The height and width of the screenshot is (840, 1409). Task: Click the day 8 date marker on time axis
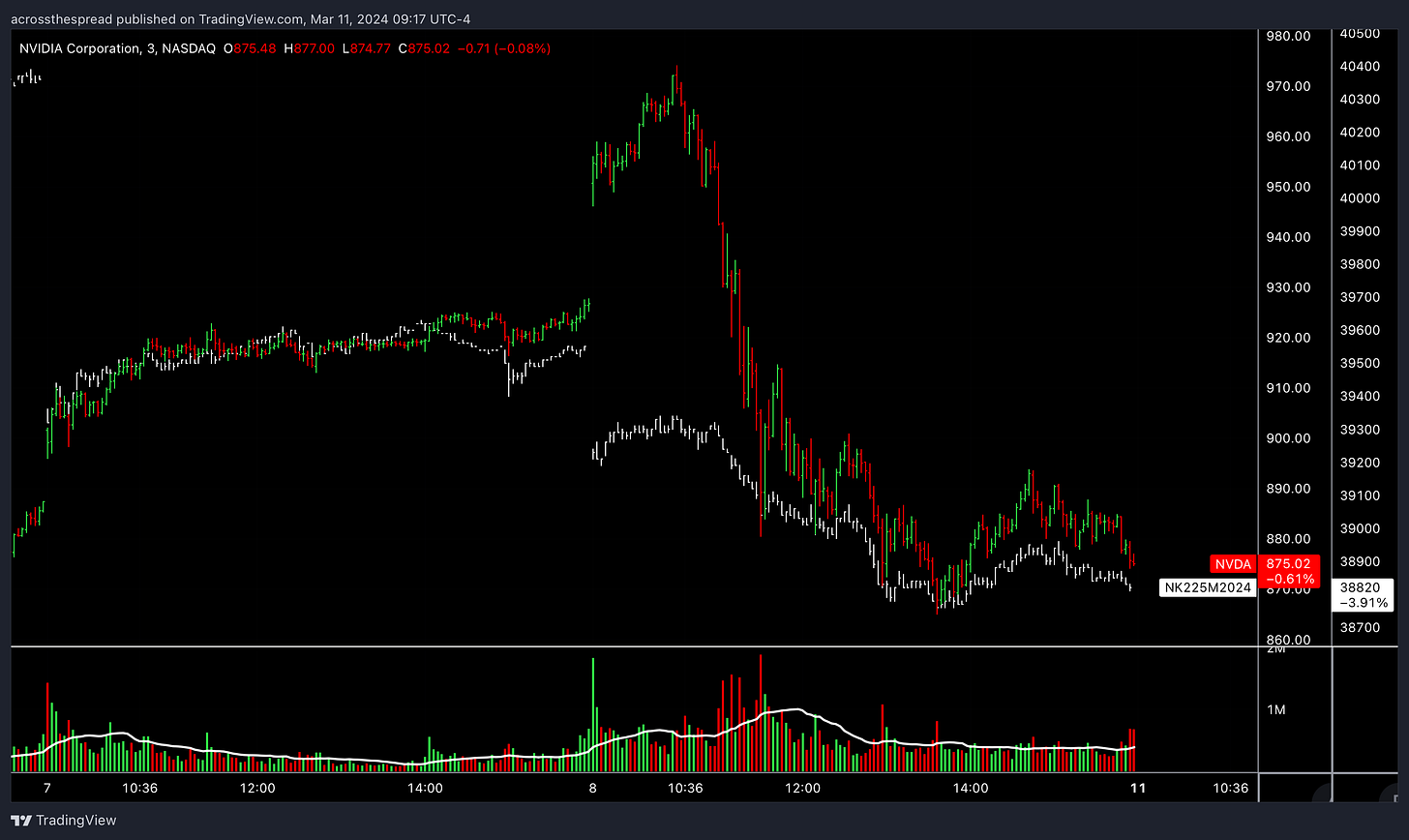(593, 788)
